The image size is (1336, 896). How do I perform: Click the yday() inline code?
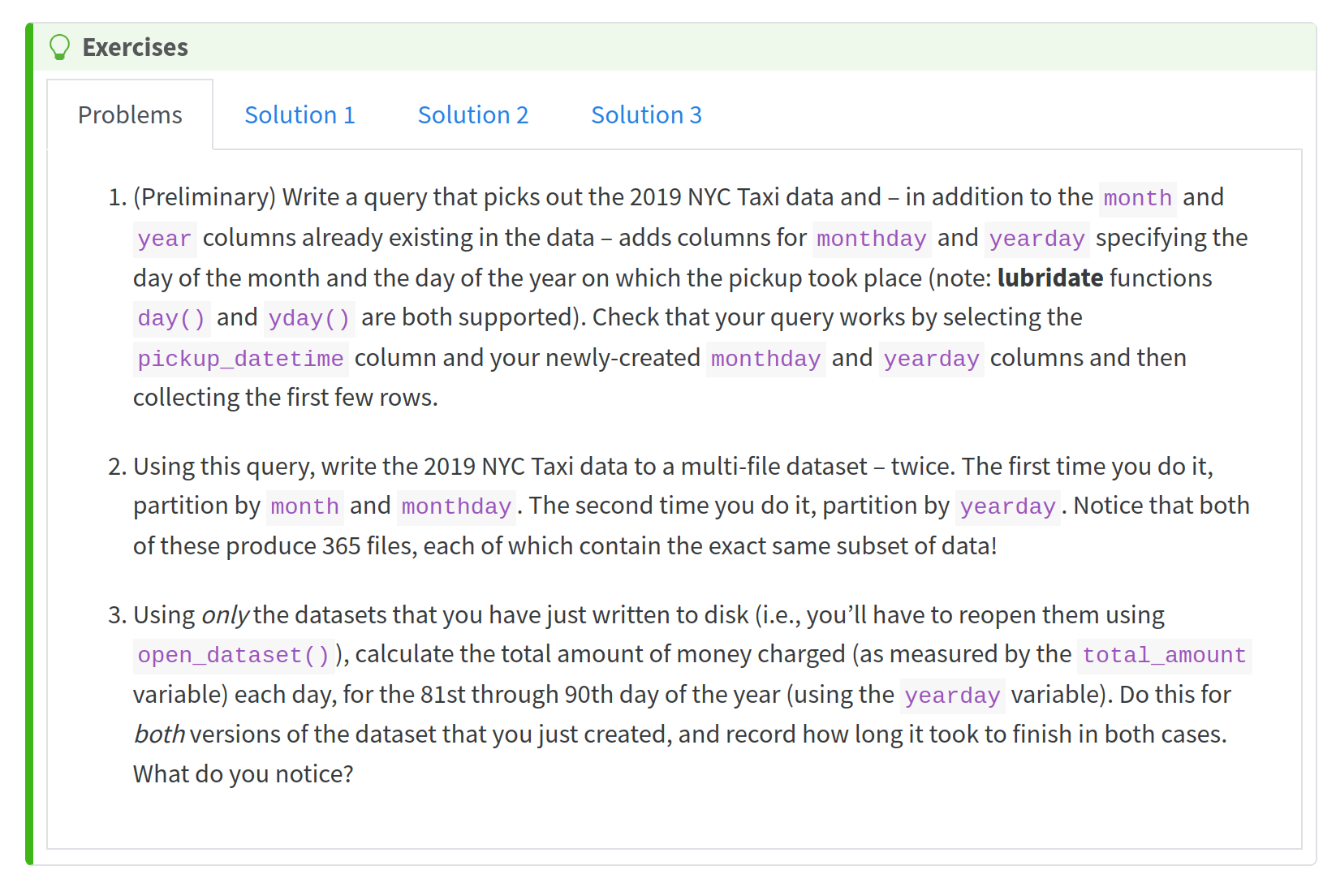(x=308, y=318)
